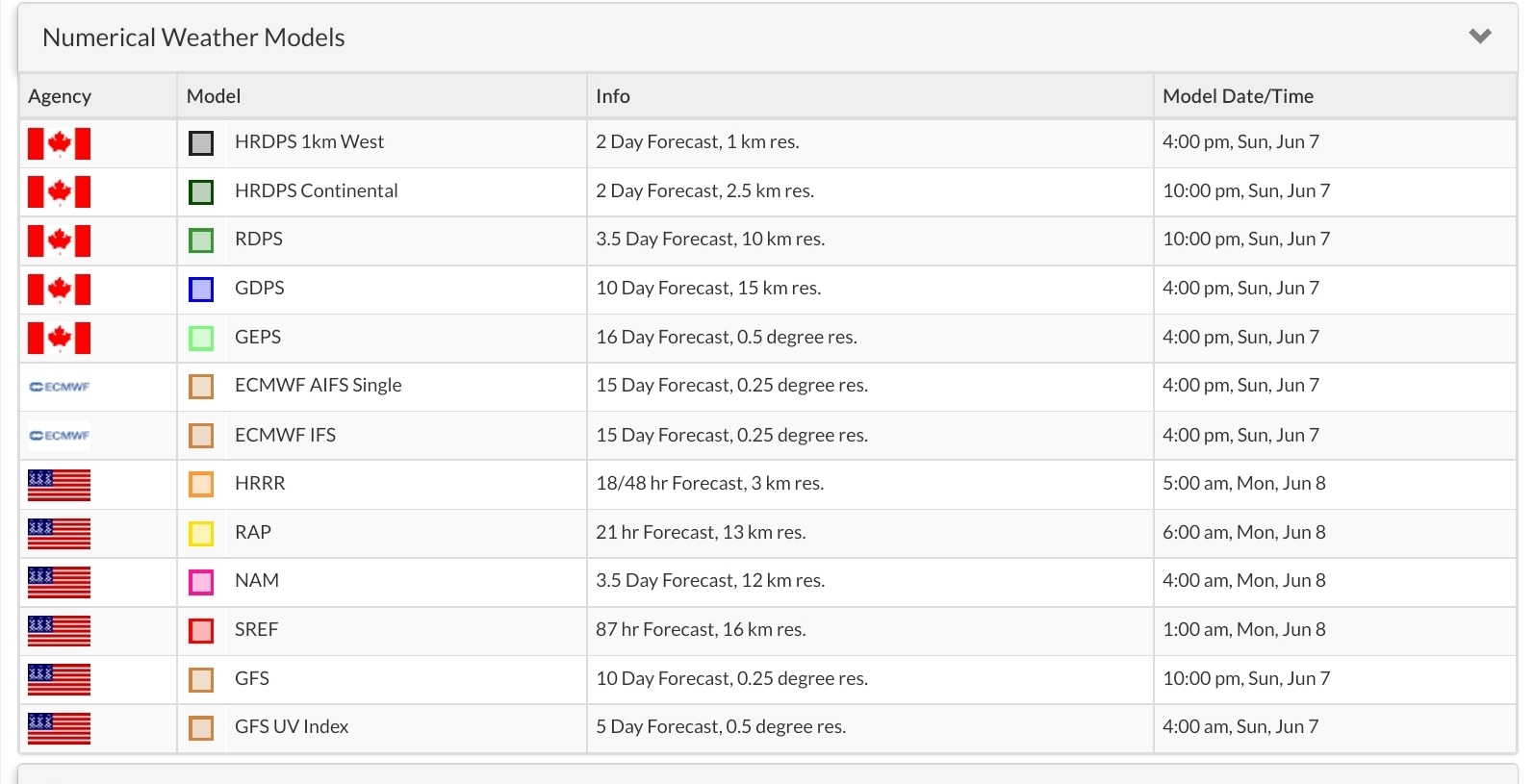Click the ECMWF logo in the ECMWF IFS row
The height and width of the screenshot is (784, 1534).
pos(59,436)
